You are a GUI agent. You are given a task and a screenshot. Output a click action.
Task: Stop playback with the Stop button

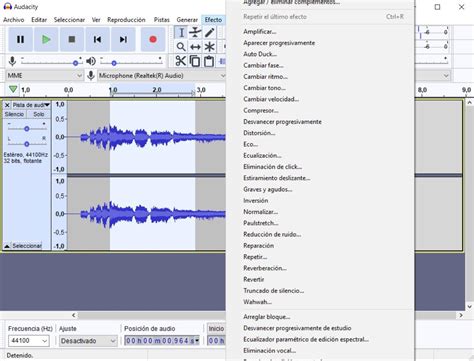[x=72, y=39]
